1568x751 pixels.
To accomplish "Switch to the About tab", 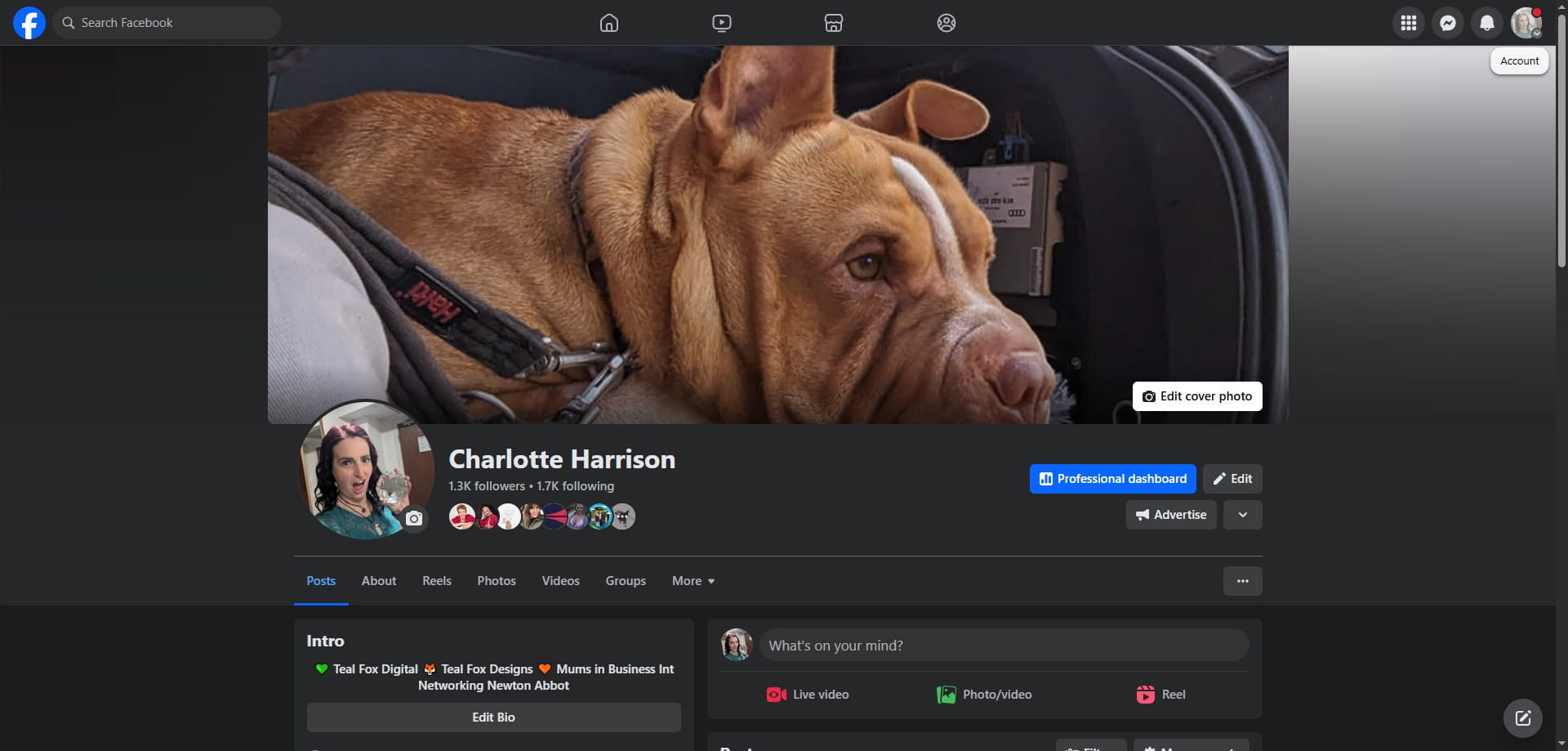I will [x=379, y=581].
